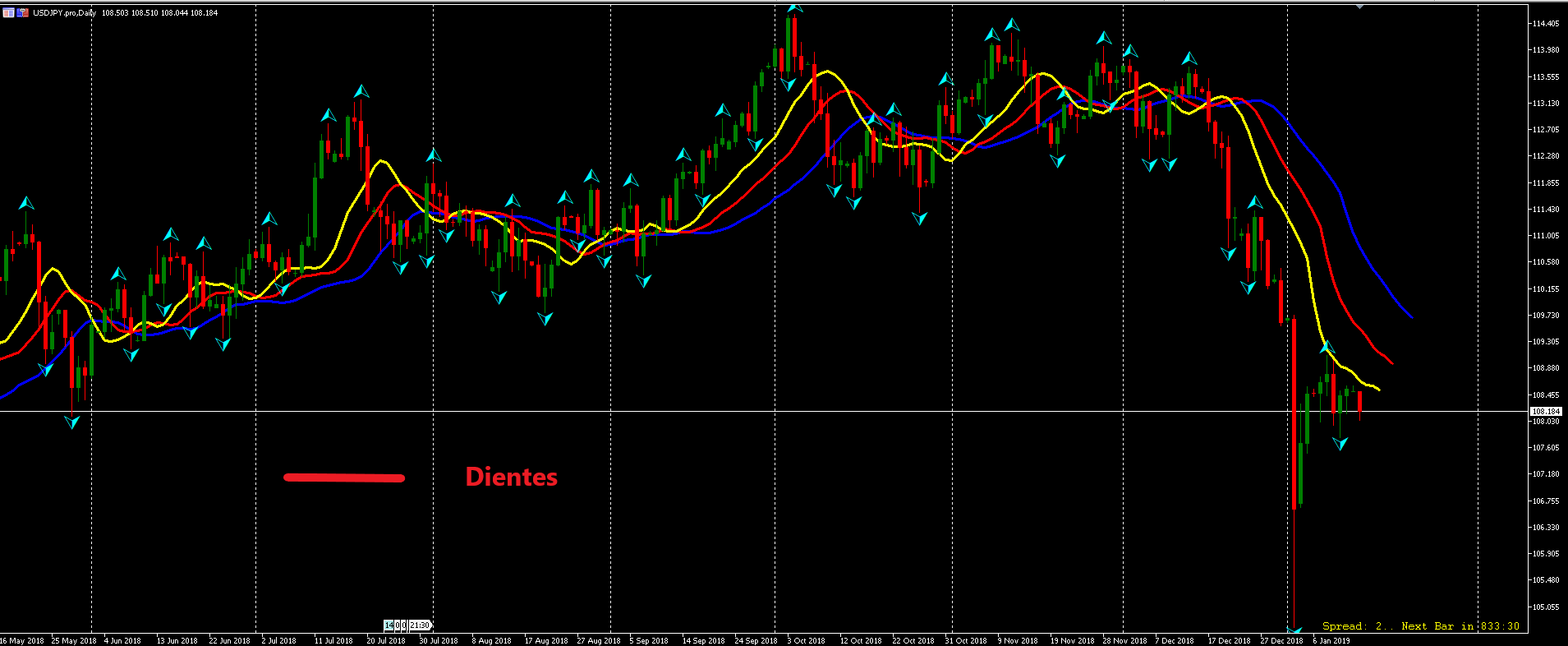Screen dimensions: 1568x646
Task: Click the 6 Jan 2019 date label
Action: click(1331, 640)
